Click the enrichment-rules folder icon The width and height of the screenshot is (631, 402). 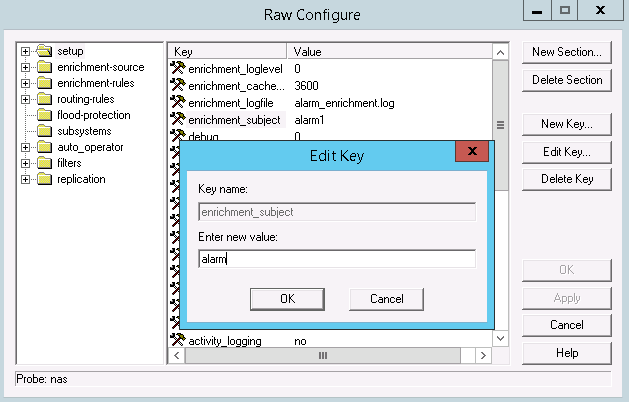click(x=44, y=83)
